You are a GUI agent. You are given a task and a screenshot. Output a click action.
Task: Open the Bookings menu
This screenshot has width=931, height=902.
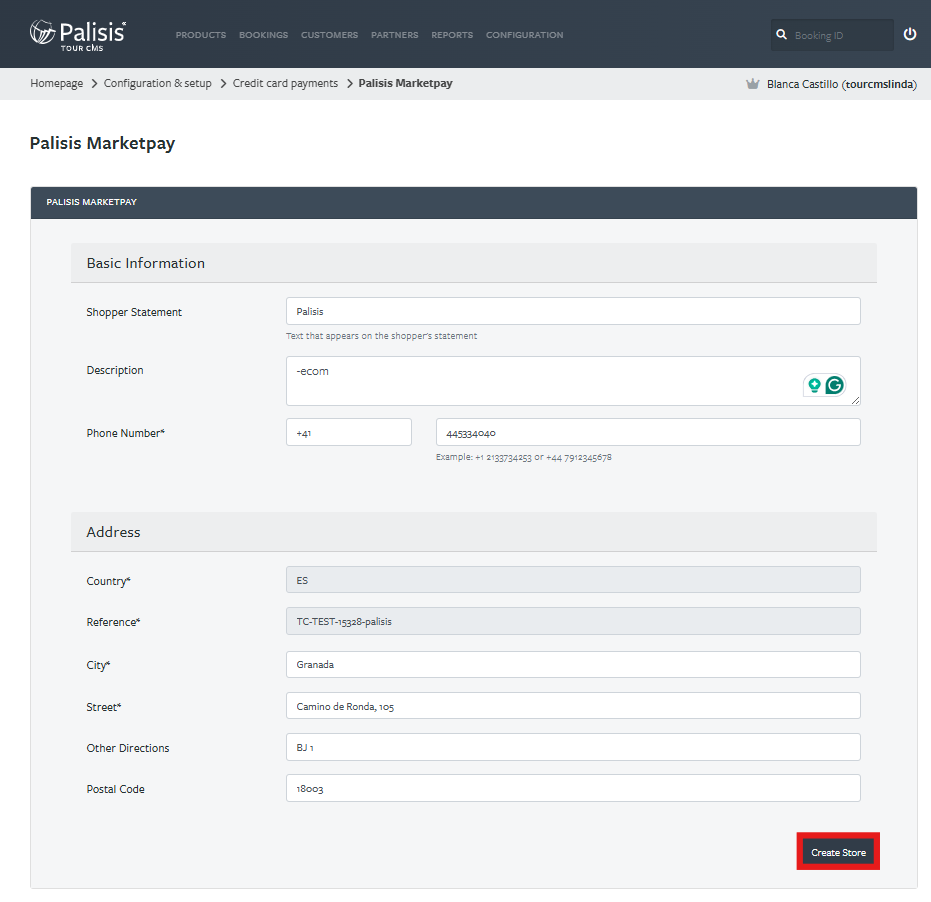[x=264, y=35]
